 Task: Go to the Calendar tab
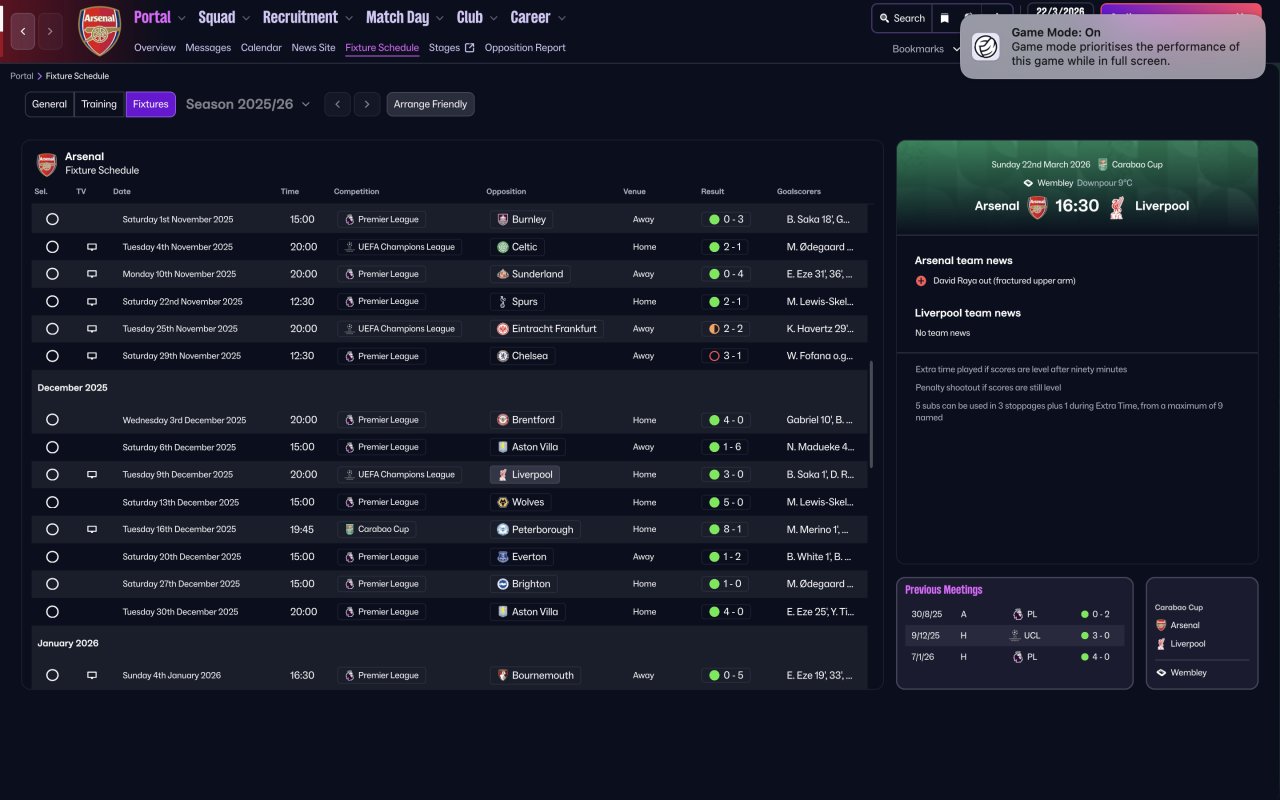point(261,48)
